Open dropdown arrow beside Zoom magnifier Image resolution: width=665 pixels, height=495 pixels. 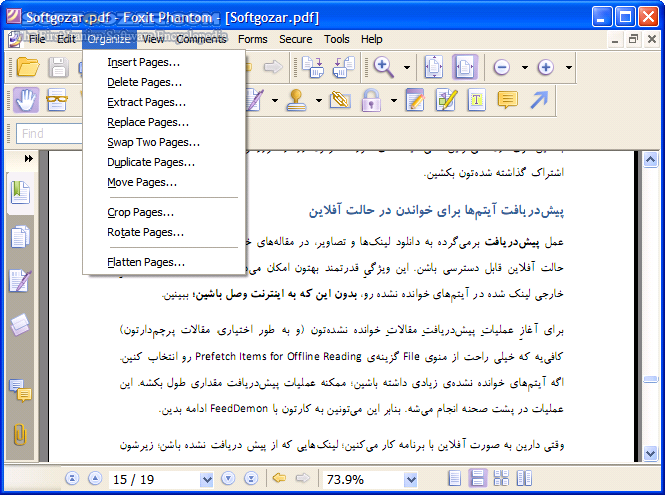coord(407,67)
